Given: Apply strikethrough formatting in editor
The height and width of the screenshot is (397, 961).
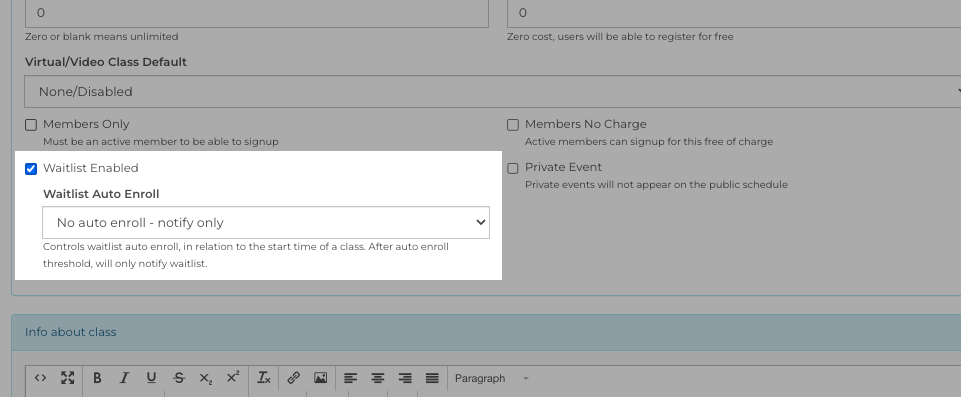Looking at the screenshot, I should [178, 378].
